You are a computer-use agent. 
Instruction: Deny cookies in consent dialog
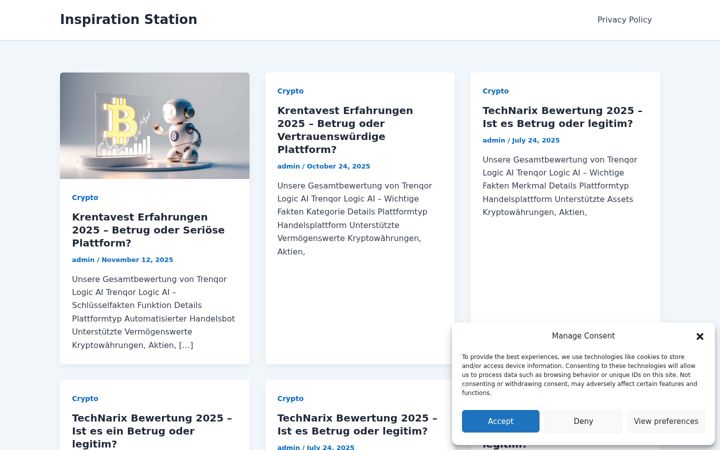[583, 421]
